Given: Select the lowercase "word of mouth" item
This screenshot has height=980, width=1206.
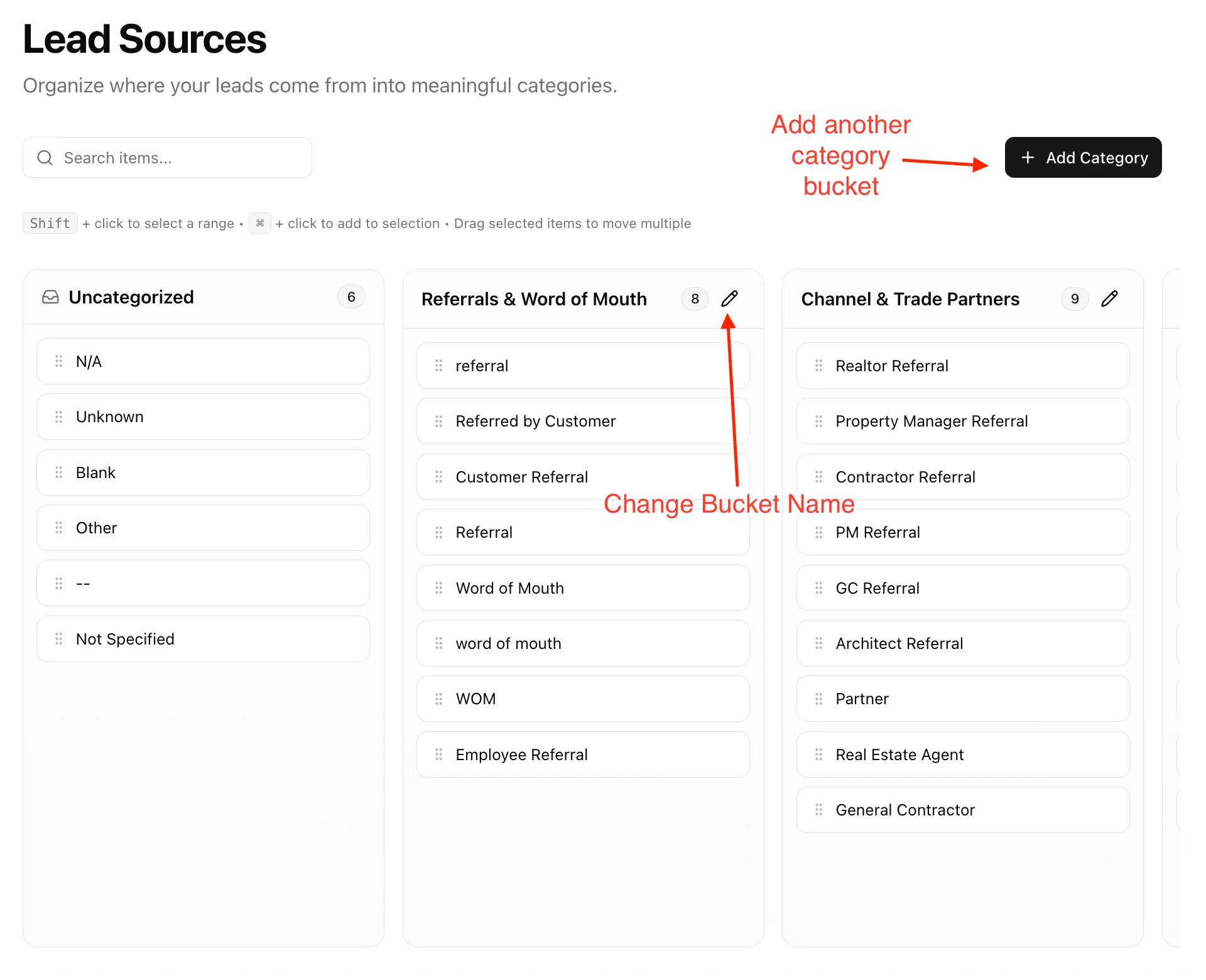Looking at the screenshot, I should (x=583, y=643).
